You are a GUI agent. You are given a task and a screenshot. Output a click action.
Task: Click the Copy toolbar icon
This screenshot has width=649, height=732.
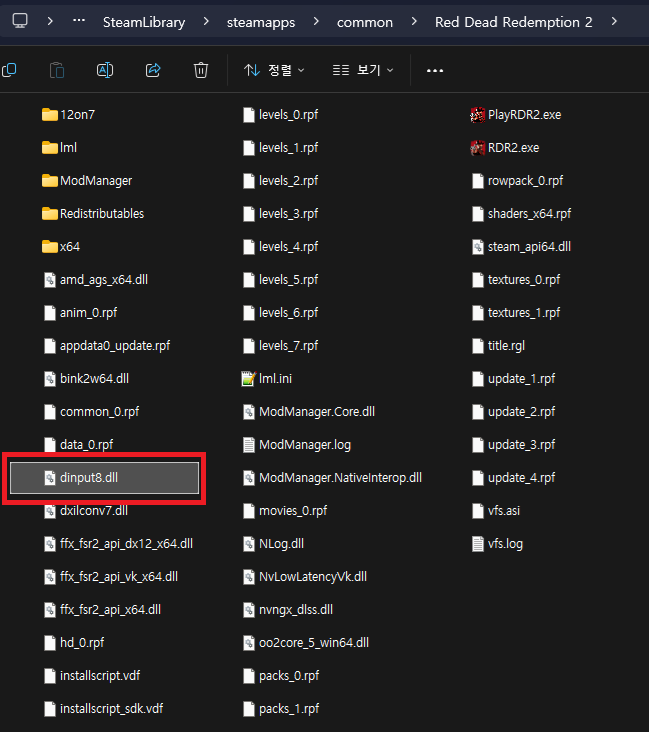[9, 70]
